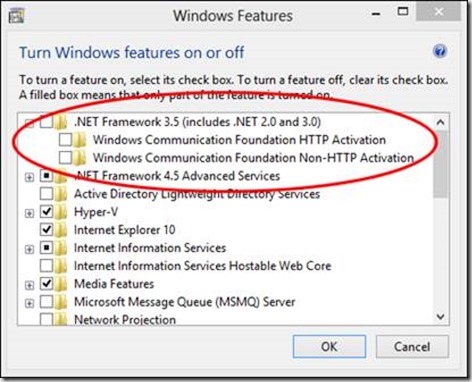Image resolution: width=472 pixels, height=382 pixels.
Task: Select Active Directory Lightweight Directory Services item
Action: (197, 194)
